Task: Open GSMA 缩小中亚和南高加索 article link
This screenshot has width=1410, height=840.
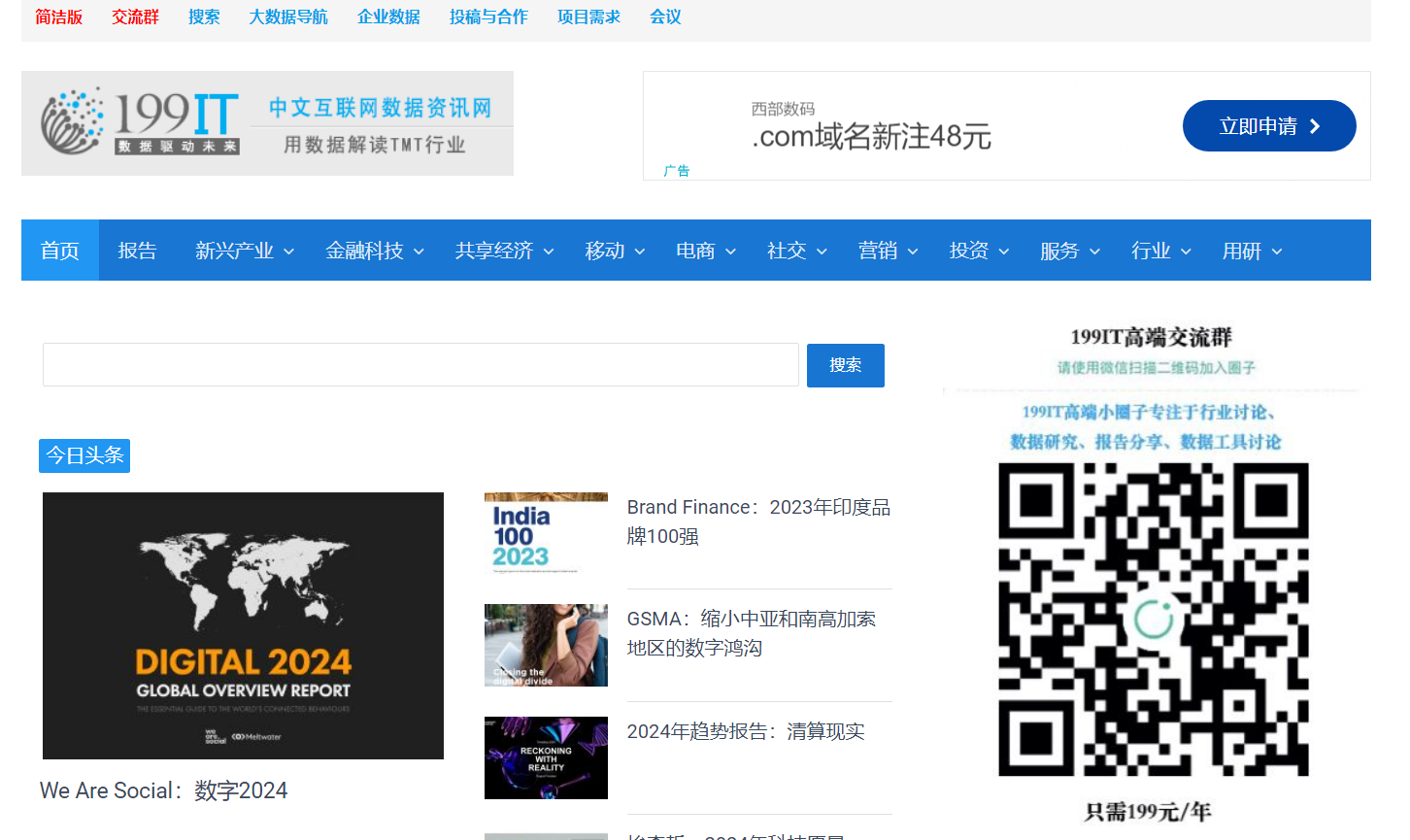Action: 752,633
